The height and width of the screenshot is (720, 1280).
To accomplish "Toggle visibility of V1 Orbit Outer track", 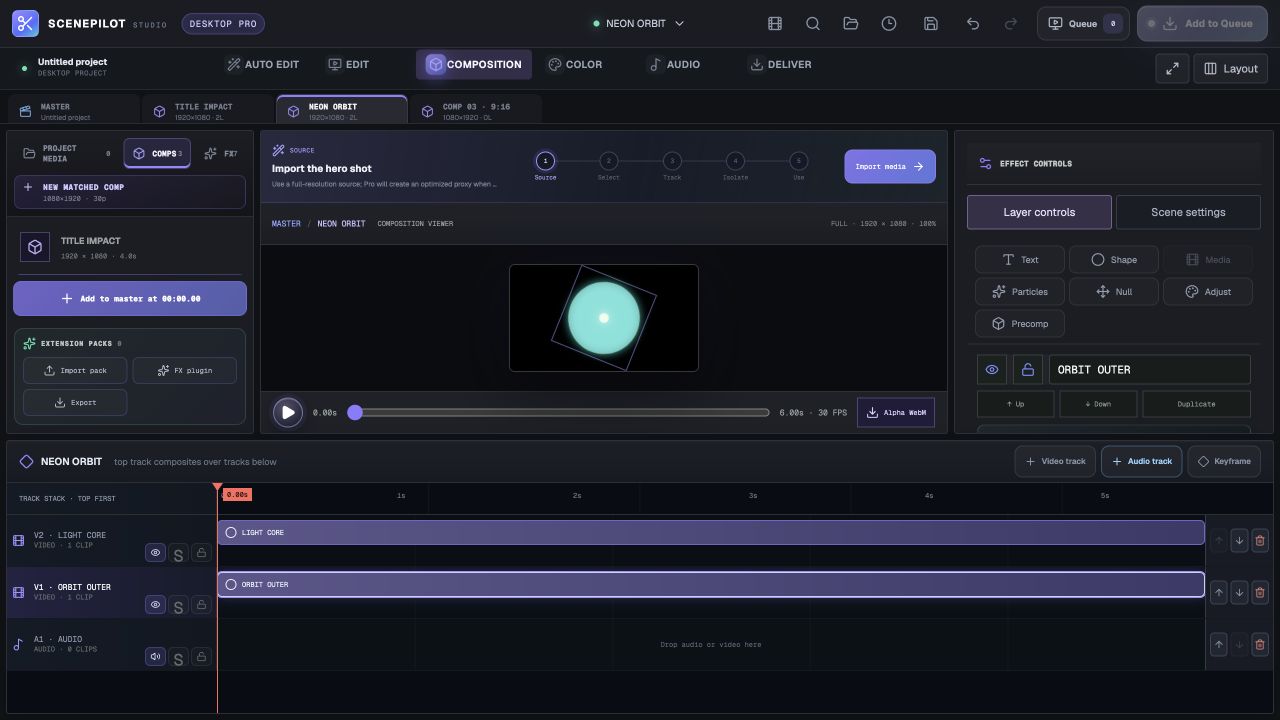I will point(155,604).
